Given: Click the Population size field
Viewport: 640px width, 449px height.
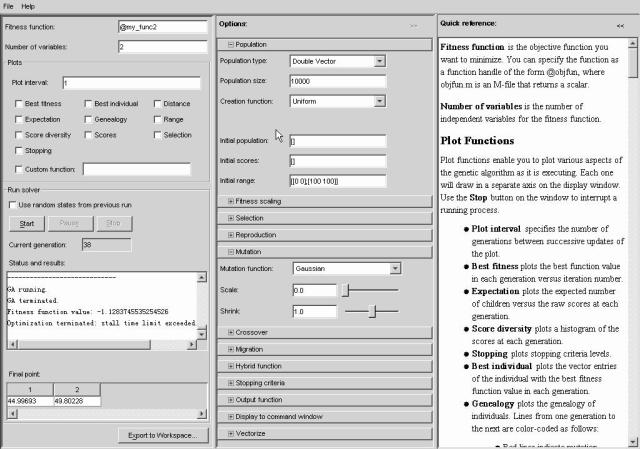Looking at the screenshot, I should [x=338, y=81].
